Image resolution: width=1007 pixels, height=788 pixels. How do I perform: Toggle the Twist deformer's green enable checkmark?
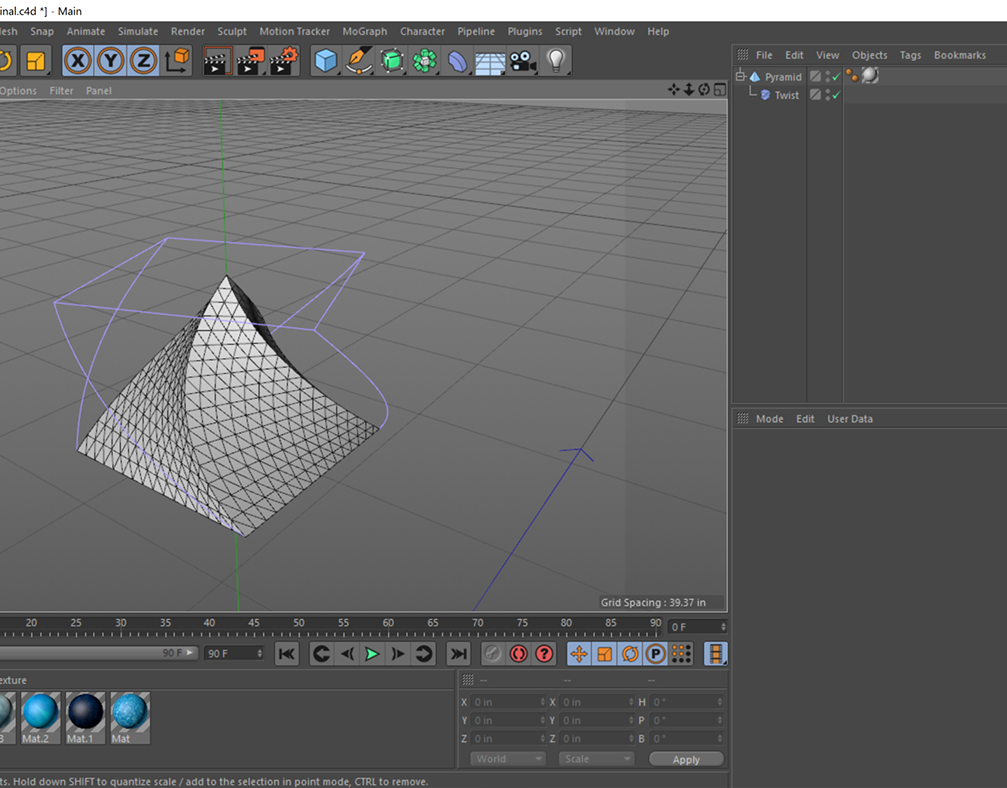[836, 96]
